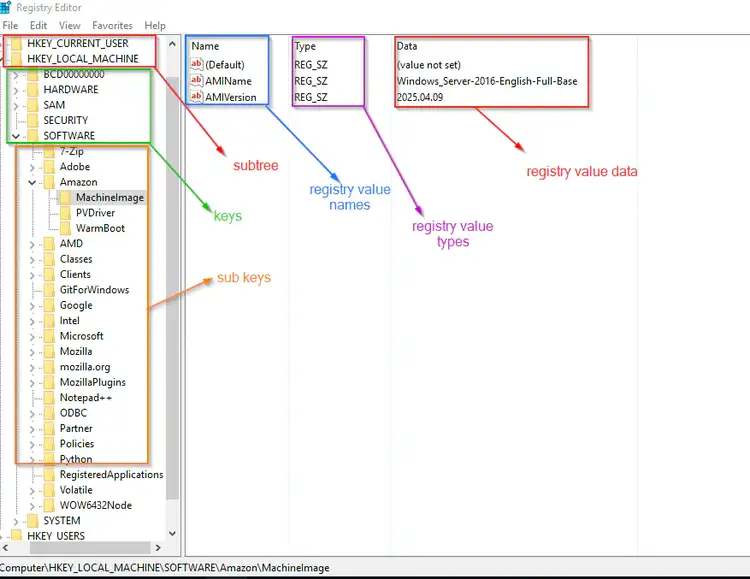Collapse the Amazon key
The width and height of the screenshot is (750, 579).
click(x=32, y=183)
